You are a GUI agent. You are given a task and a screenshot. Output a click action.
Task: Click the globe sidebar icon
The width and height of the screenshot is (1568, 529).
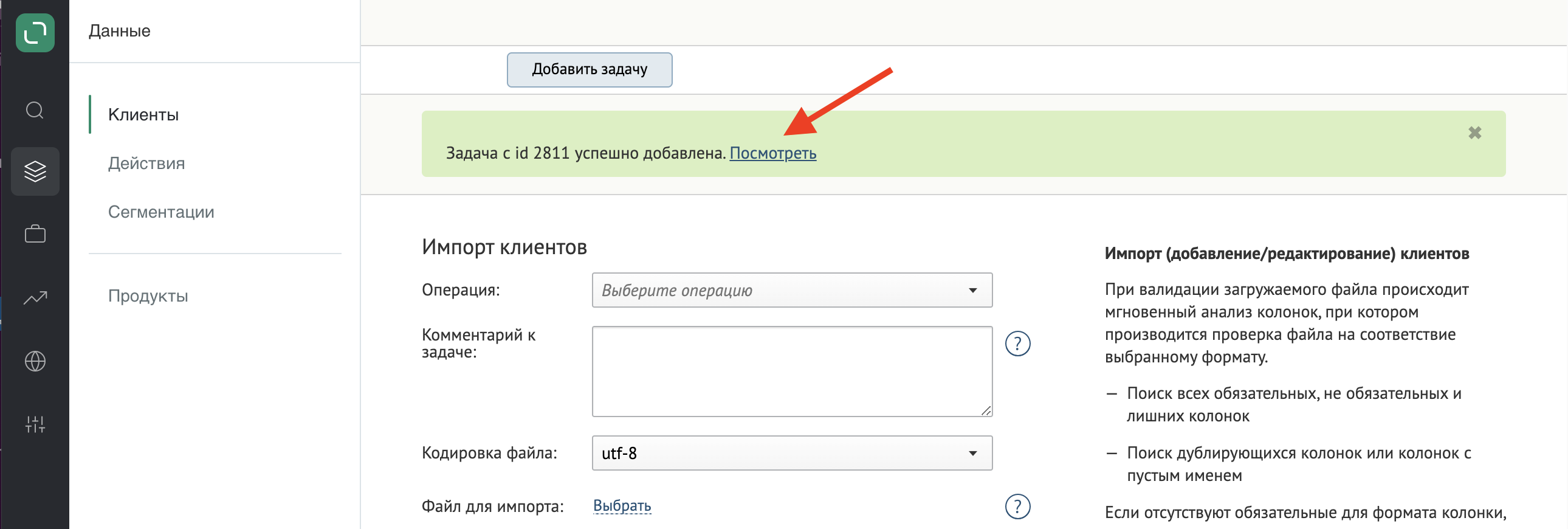[35, 361]
